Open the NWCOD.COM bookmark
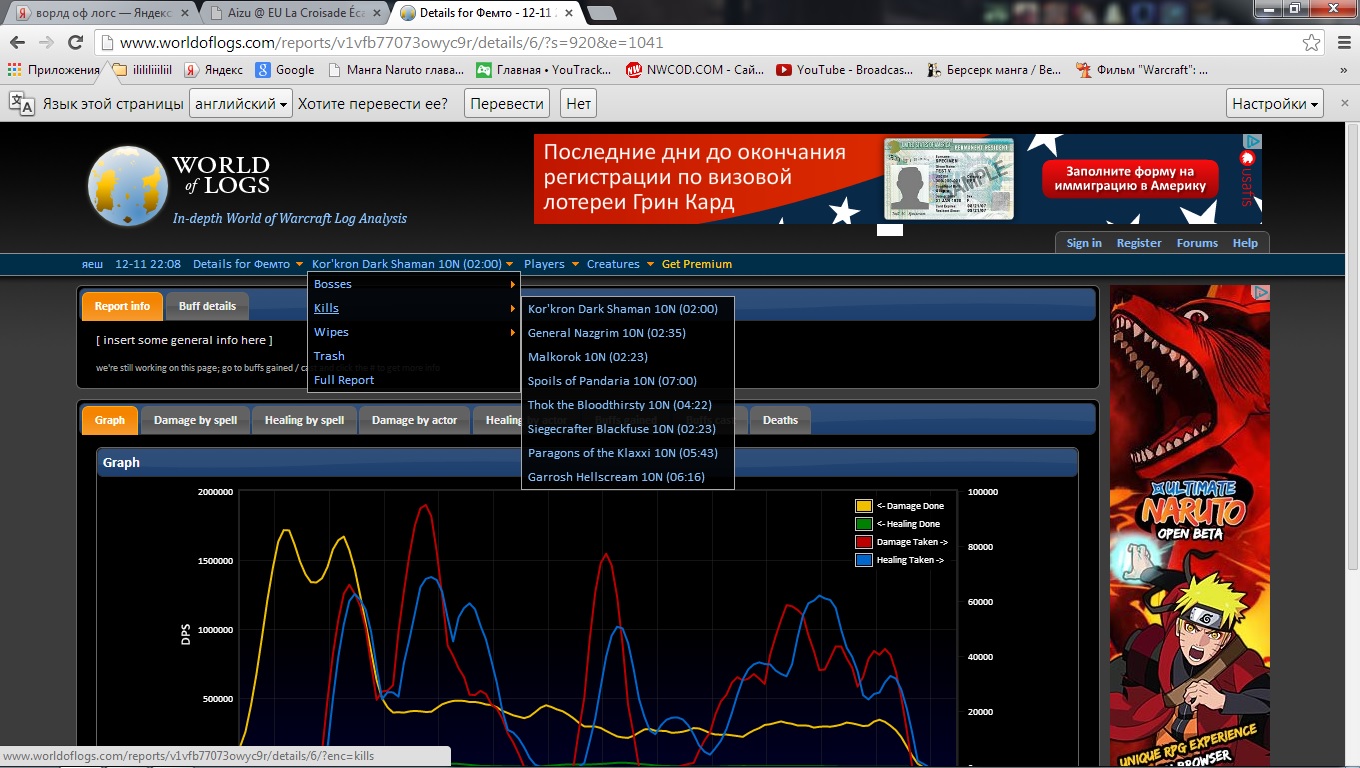 pyautogui.click(x=695, y=70)
